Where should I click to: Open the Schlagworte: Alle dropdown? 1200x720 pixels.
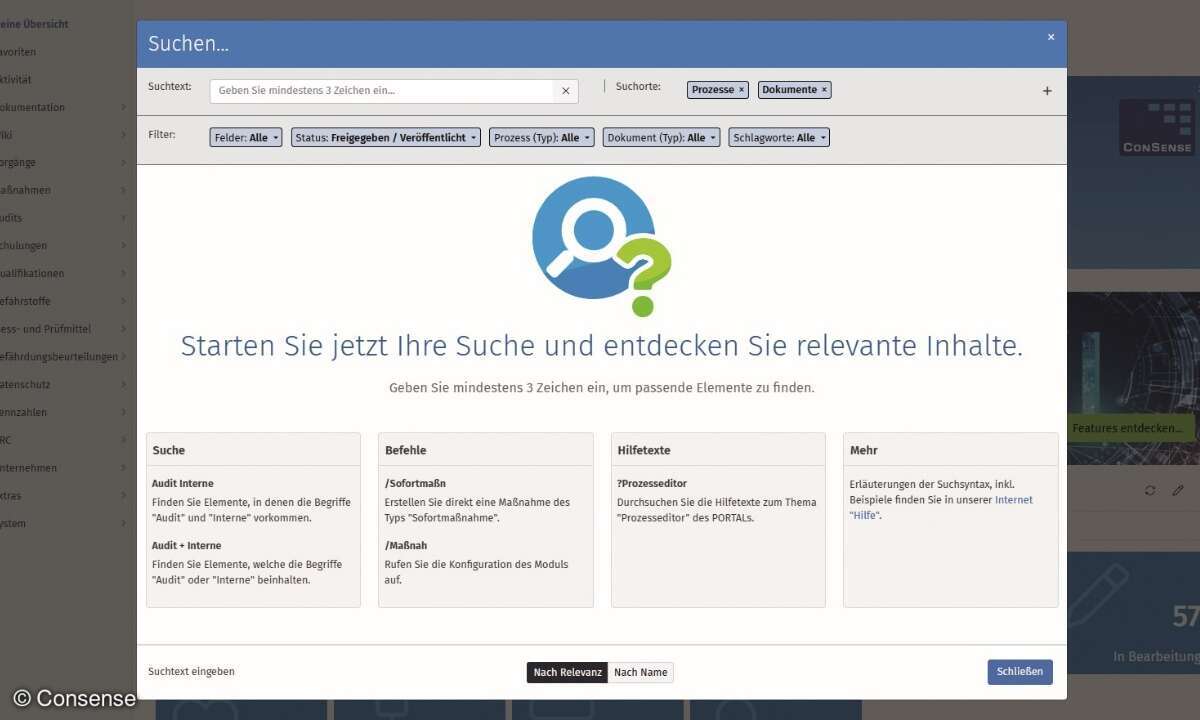[779, 138]
